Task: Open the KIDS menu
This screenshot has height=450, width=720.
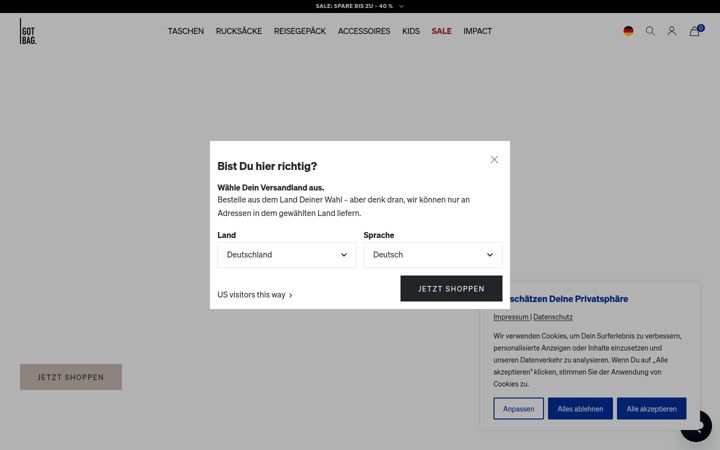Action: tap(411, 31)
